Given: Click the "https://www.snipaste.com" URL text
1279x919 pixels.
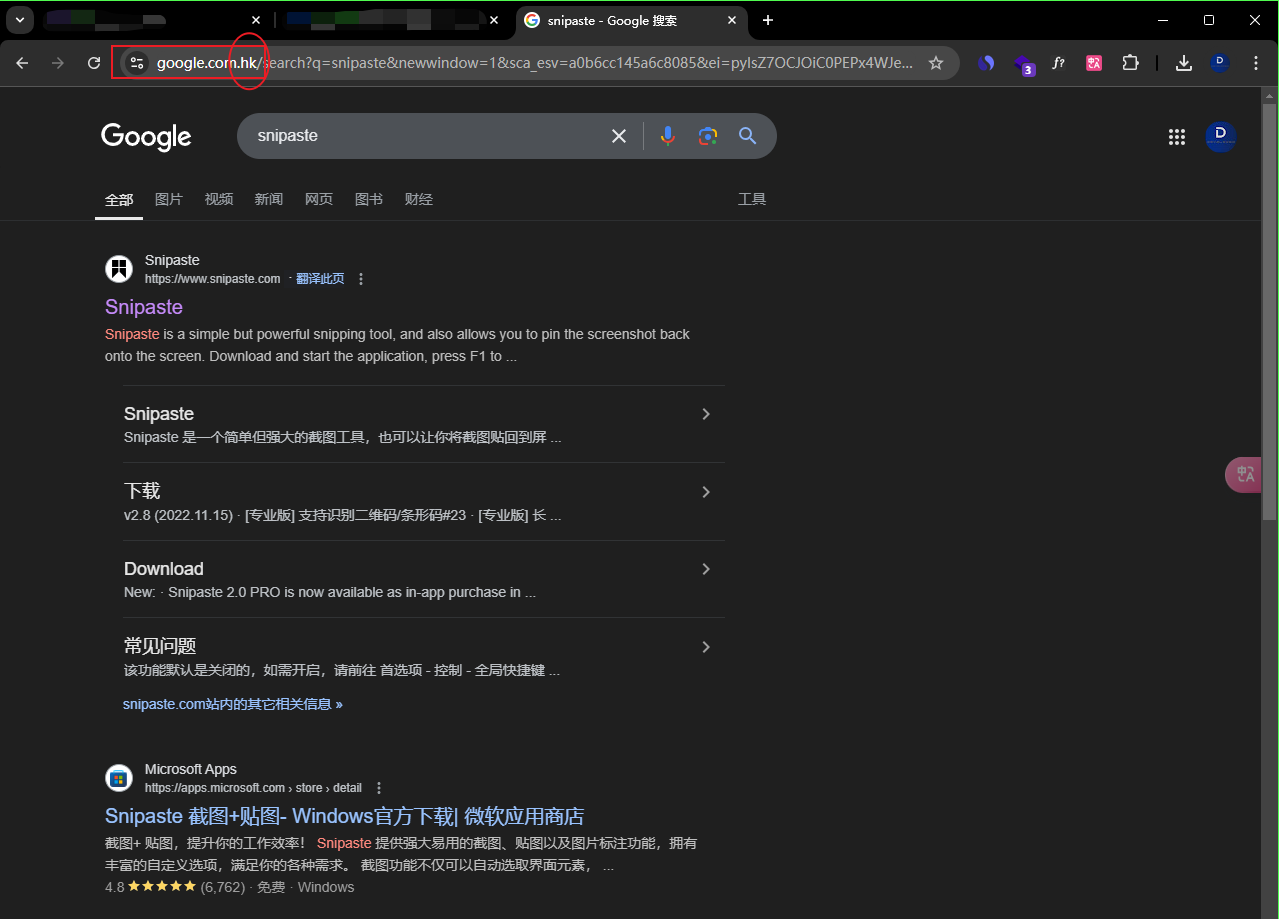Looking at the screenshot, I should pos(212,279).
